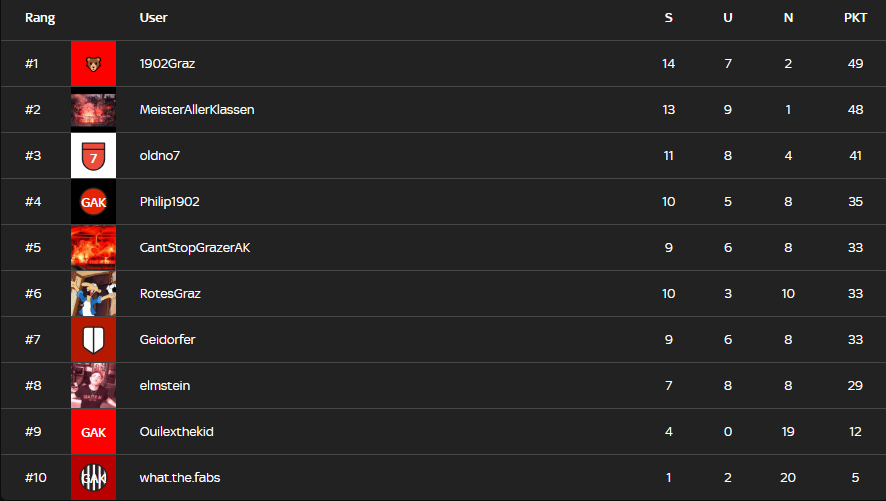The width and height of the screenshot is (886, 501).
Task: Select Philip1902's round GAK badge avatar
Action: tap(93, 202)
